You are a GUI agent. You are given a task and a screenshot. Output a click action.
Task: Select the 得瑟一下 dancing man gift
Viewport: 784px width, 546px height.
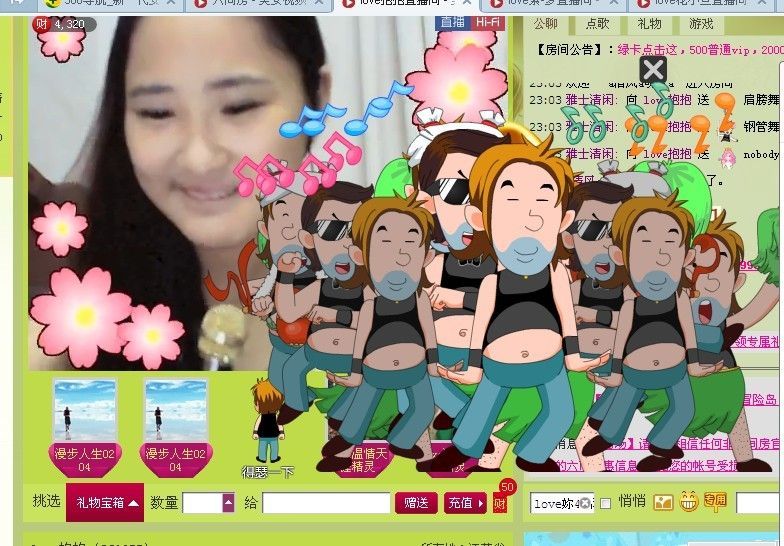268,429
